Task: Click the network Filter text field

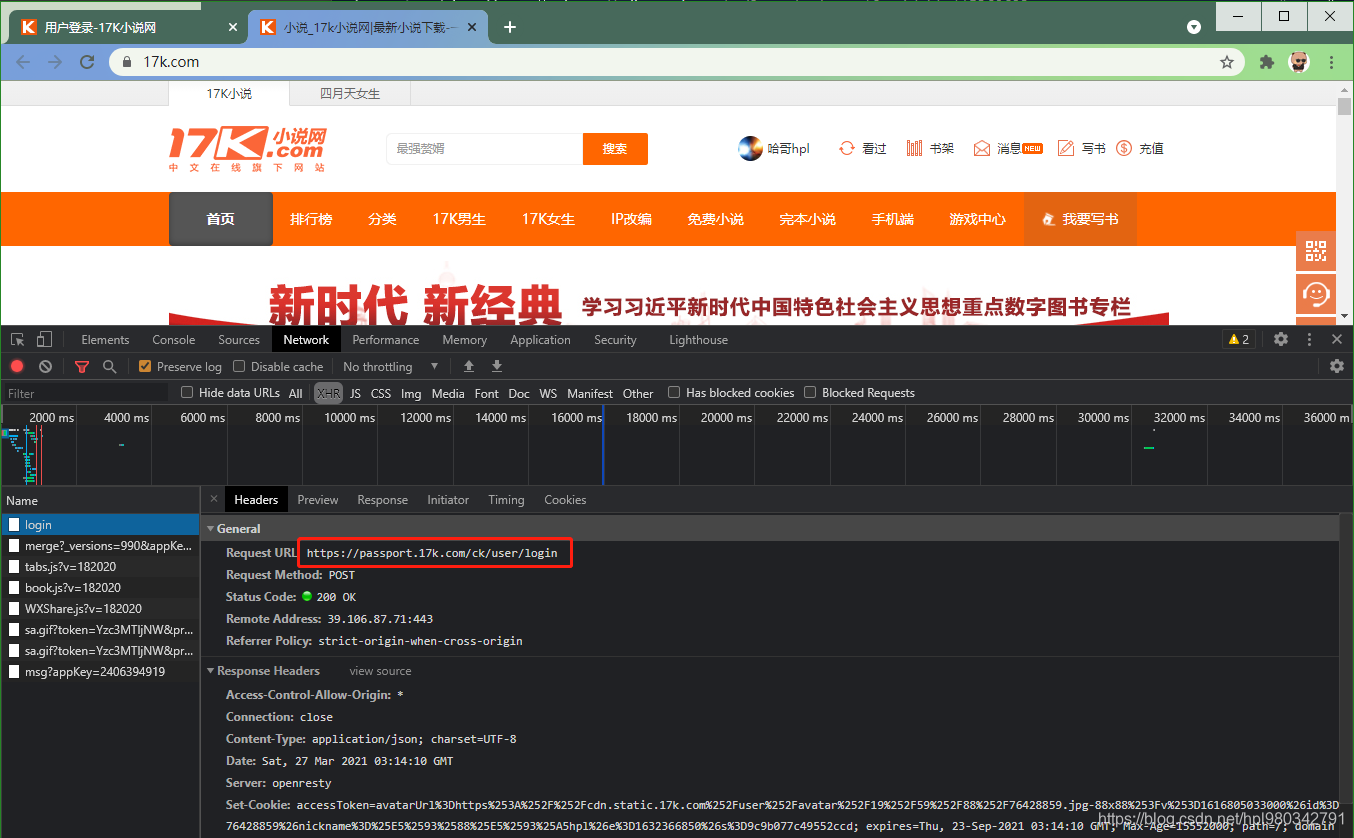Action: tap(88, 393)
